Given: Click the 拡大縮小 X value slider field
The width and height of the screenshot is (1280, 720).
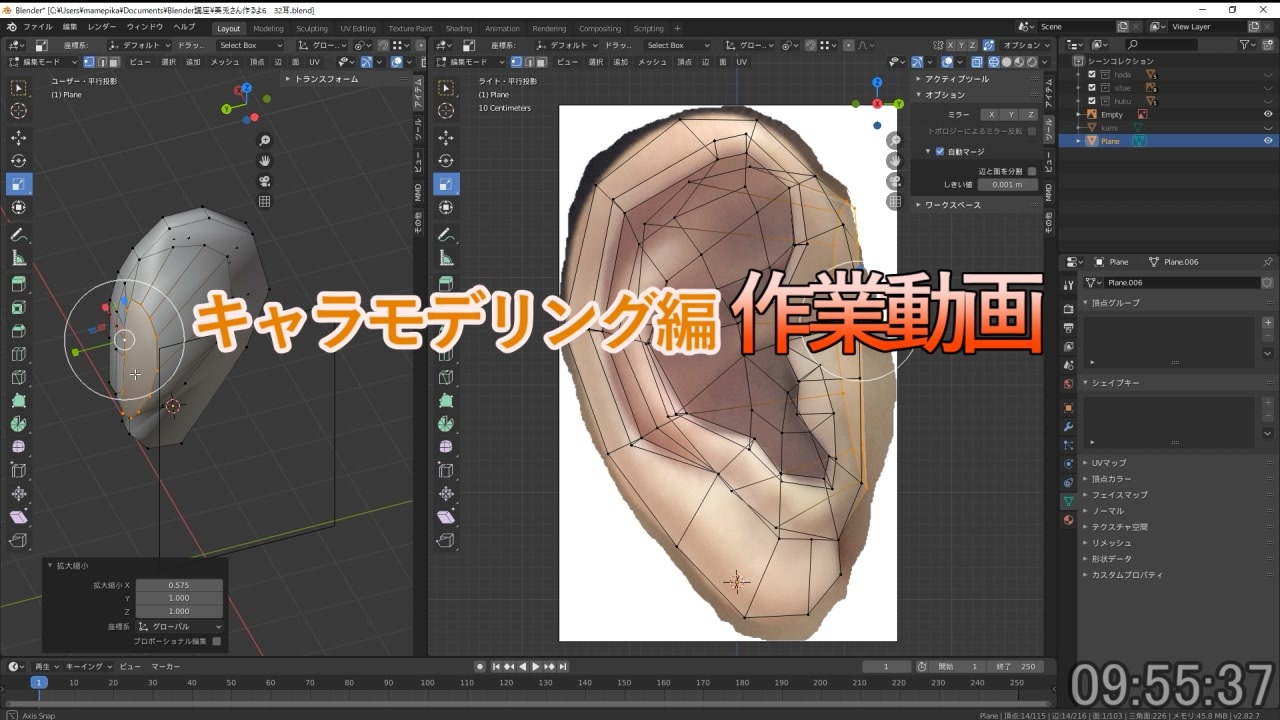Looking at the screenshot, I should (179, 585).
